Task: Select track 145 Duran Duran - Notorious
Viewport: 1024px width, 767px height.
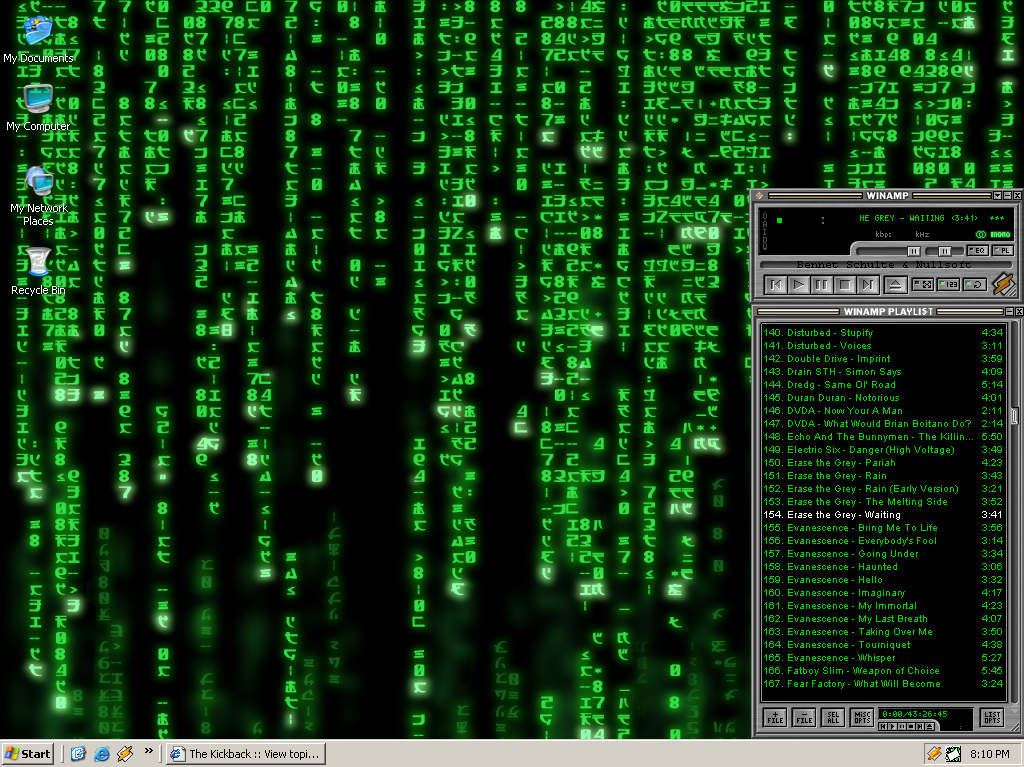Action: pos(883,398)
